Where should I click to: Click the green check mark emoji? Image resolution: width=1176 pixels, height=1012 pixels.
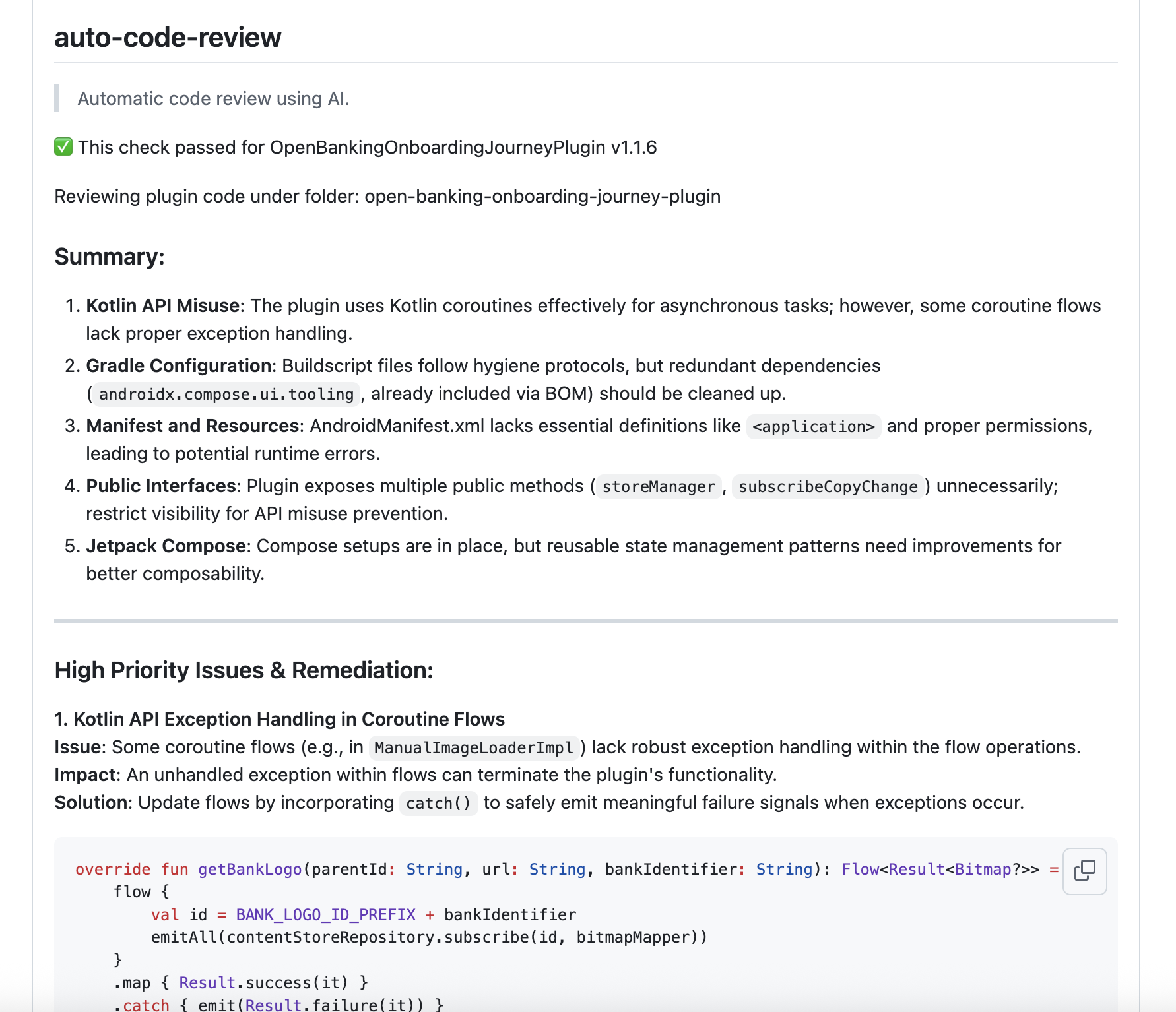62,146
